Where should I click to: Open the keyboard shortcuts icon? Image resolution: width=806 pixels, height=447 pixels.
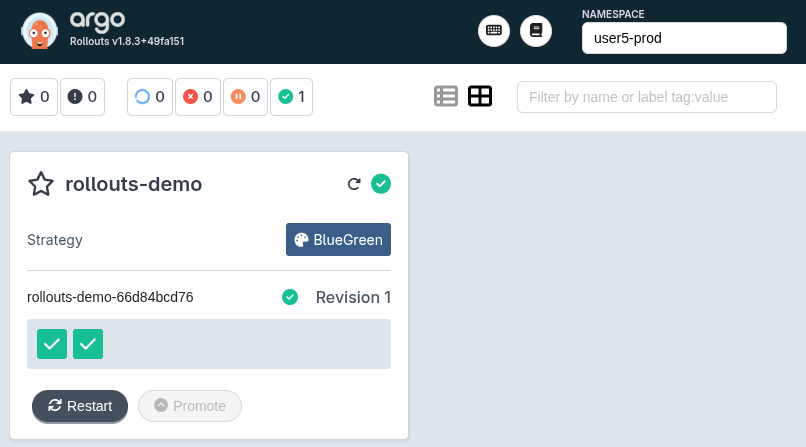(x=494, y=31)
